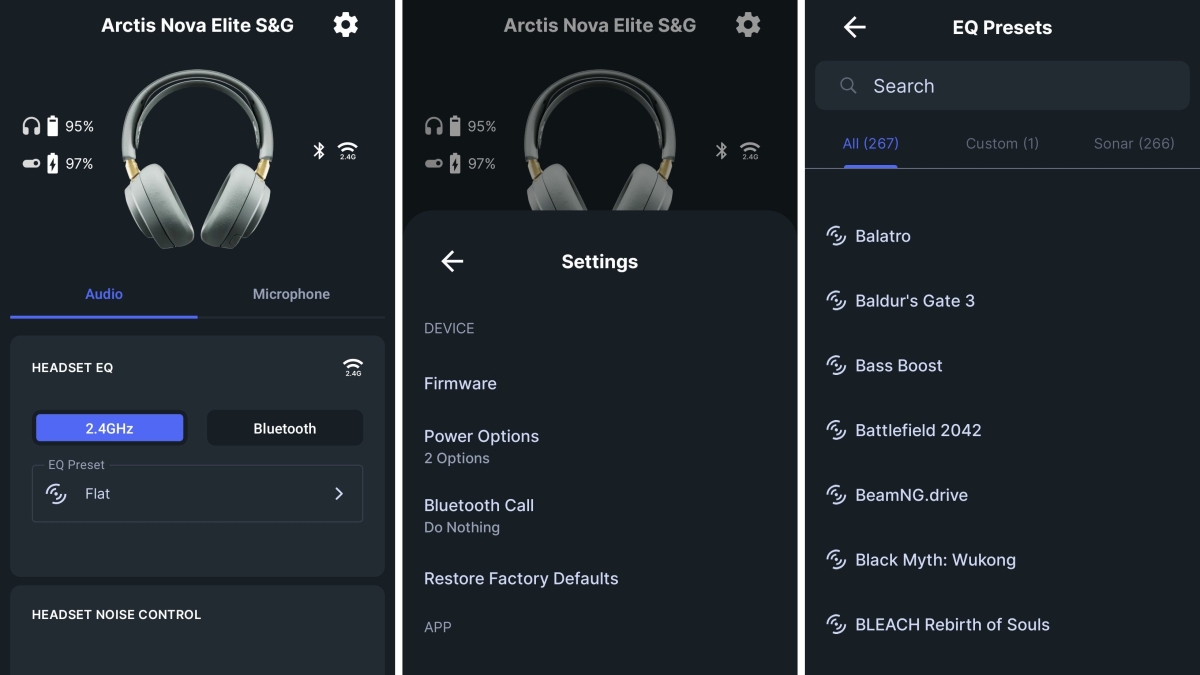Viewport: 1200px width, 675px height.
Task: Open settings gear on left headset screen
Action: (x=346, y=25)
